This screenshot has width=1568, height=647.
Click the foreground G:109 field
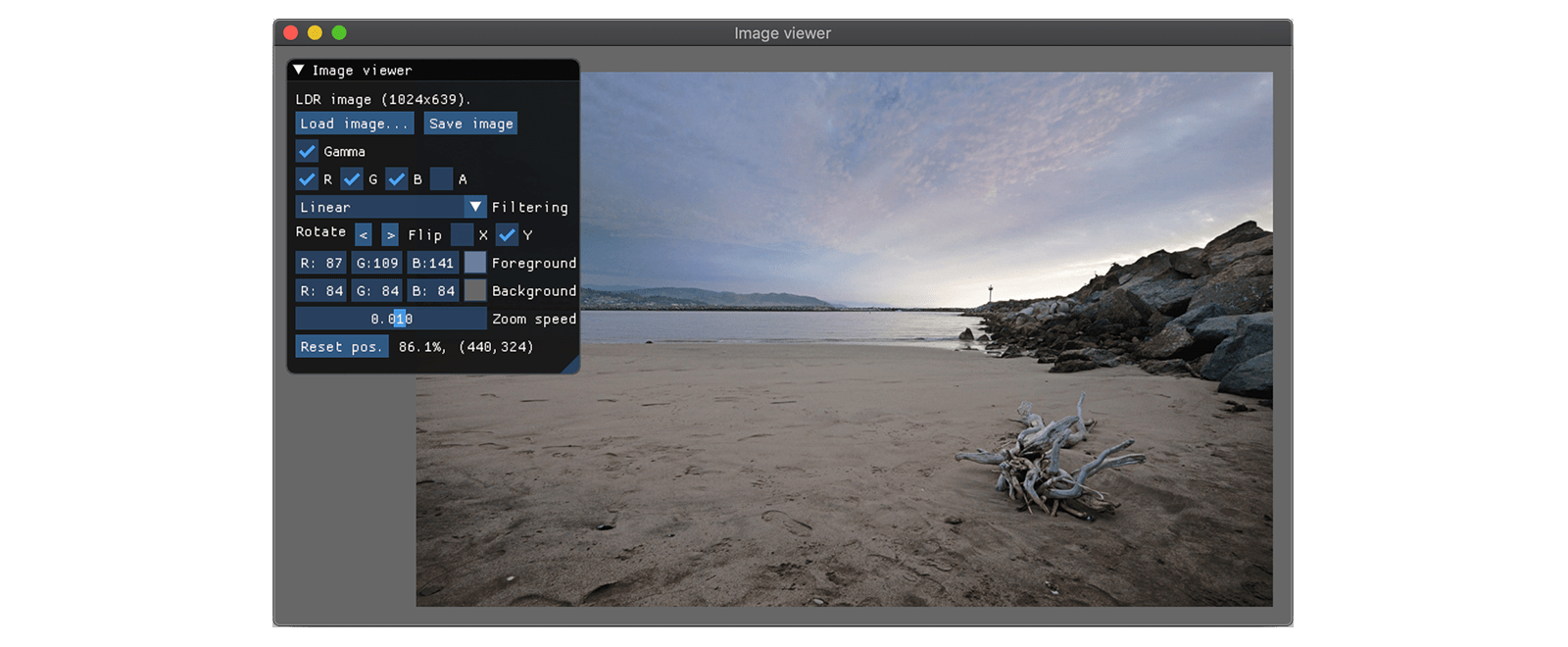tap(377, 263)
